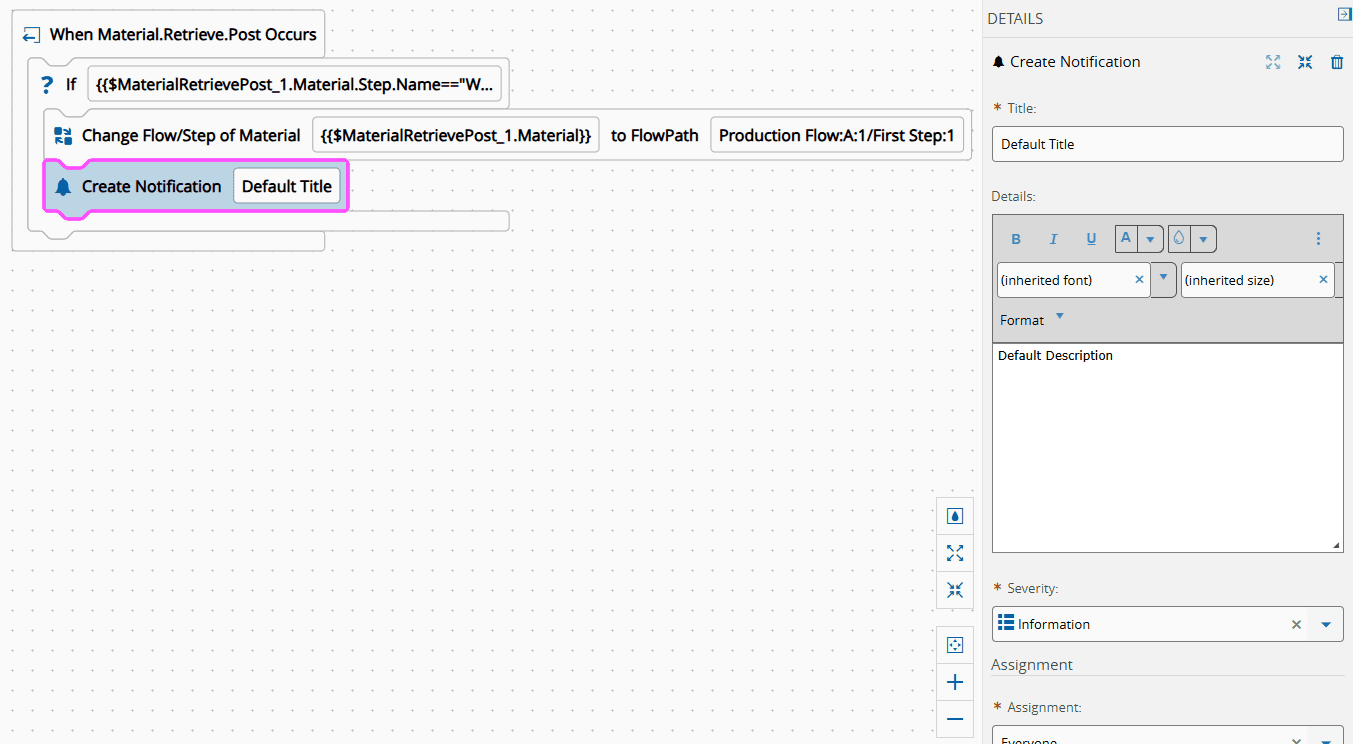Click trash icon to delete Create Notification
This screenshot has height=744, width=1353.
pyautogui.click(x=1337, y=62)
